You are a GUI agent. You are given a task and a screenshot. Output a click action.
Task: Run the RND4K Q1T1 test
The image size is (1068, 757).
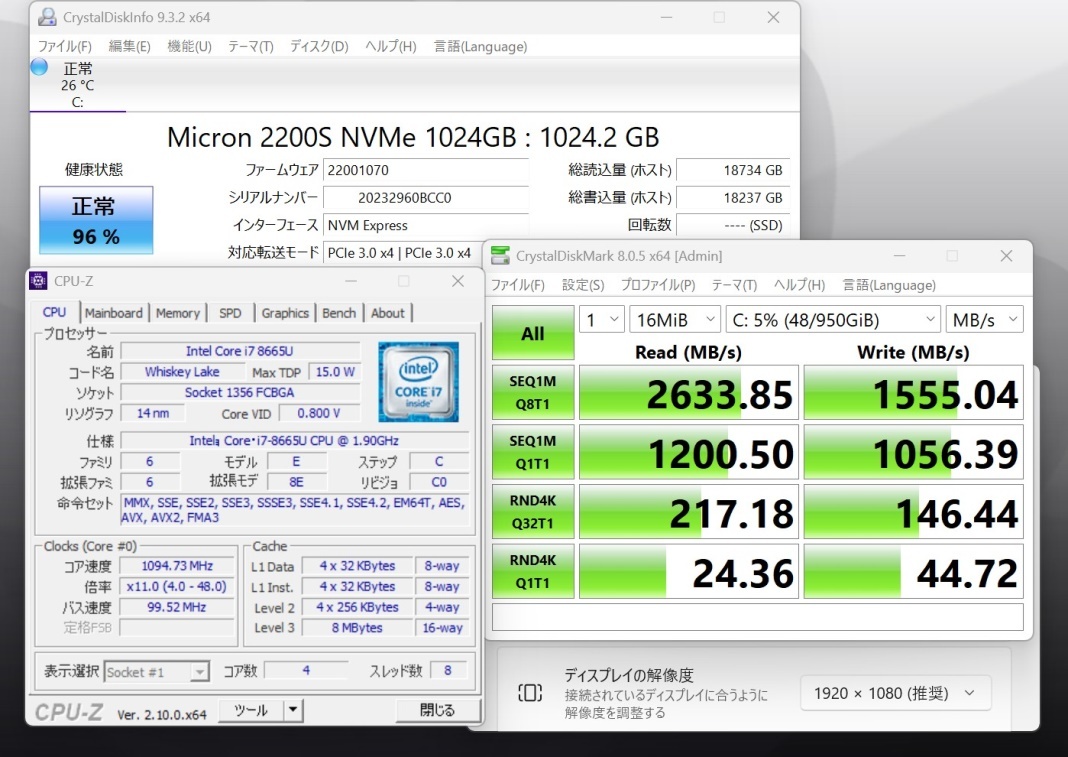click(x=533, y=571)
